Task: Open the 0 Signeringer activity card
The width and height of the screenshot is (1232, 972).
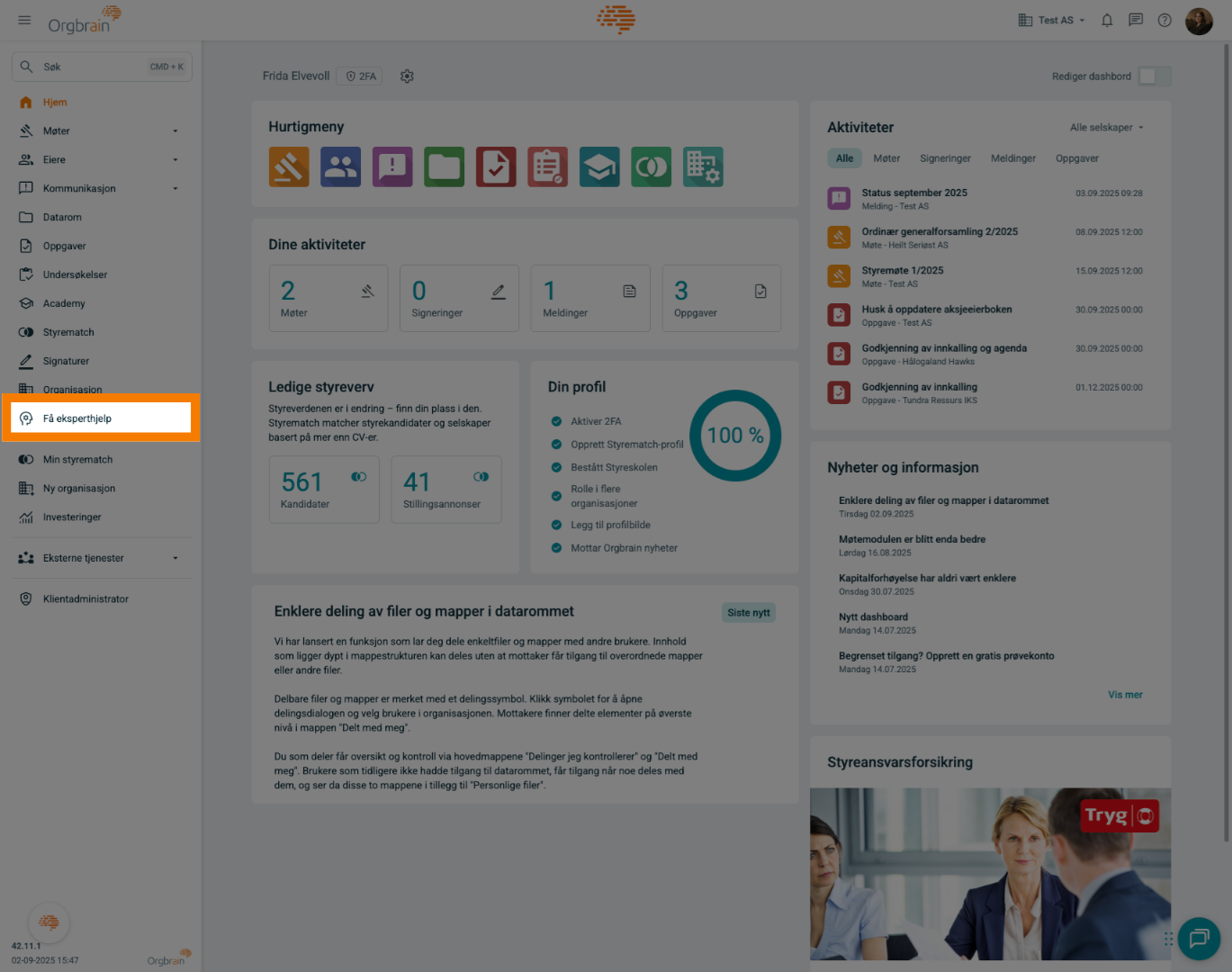Action: [459, 299]
